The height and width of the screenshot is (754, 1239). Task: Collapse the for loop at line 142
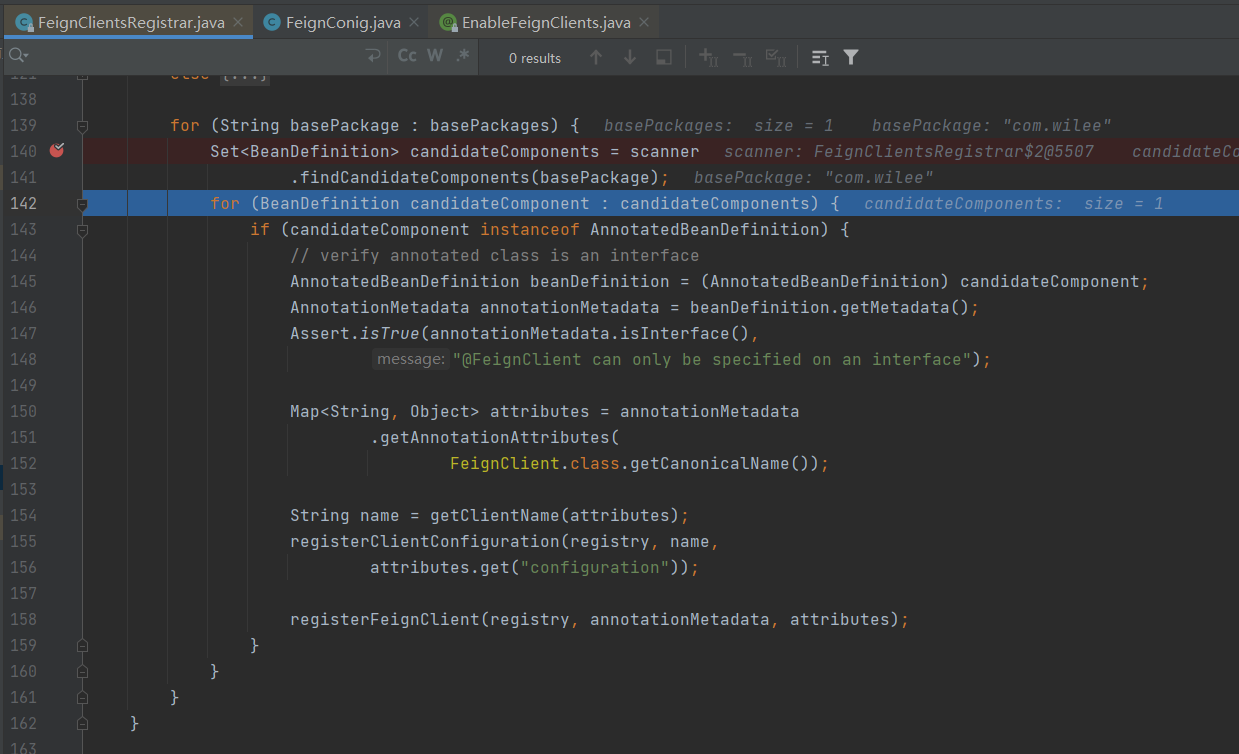click(x=82, y=204)
